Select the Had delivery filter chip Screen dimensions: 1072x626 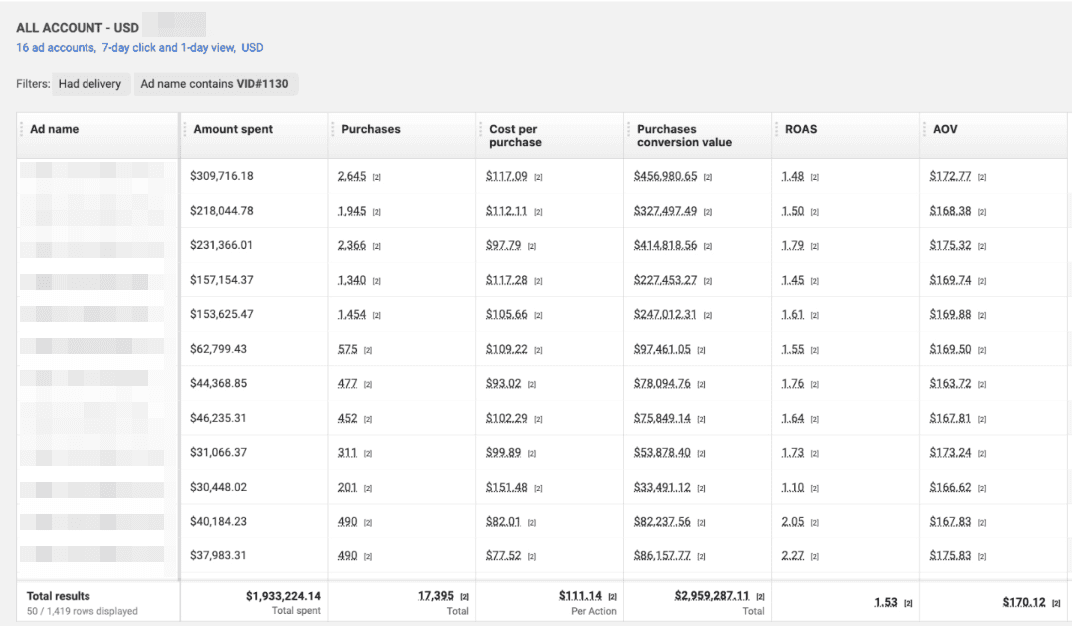point(90,84)
